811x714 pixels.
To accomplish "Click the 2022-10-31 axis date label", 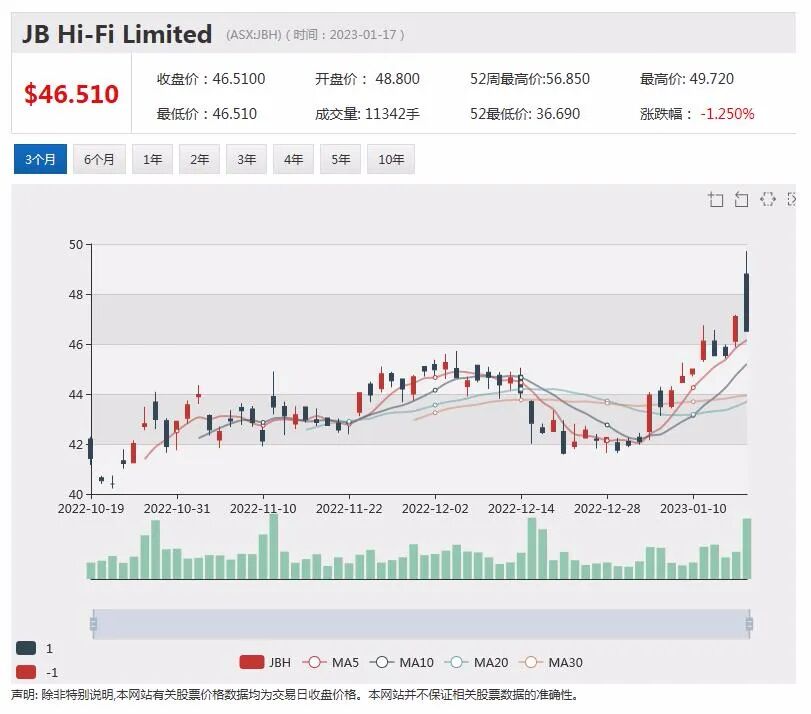I will tap(177, 509).
